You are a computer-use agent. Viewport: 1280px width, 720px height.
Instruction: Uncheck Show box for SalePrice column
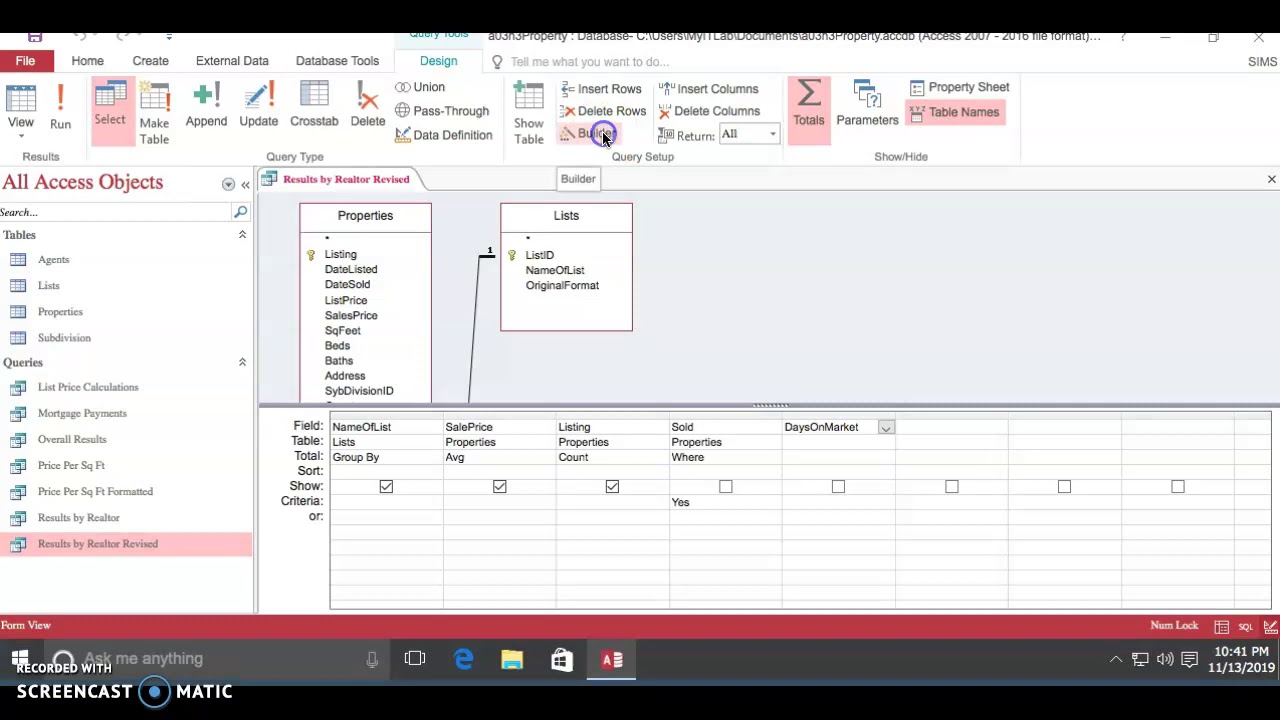coord(499,486)
